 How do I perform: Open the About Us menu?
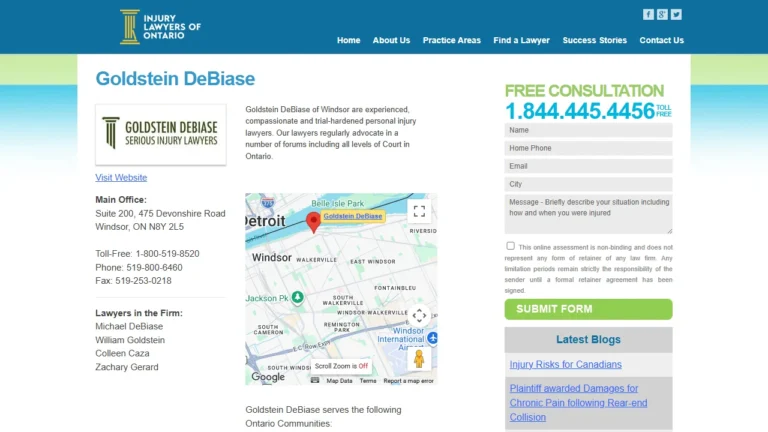391,40
